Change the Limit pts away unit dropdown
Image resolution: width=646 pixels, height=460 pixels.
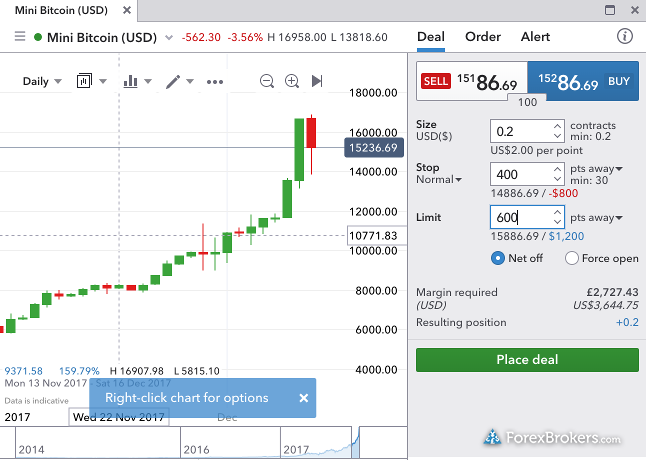596,218
